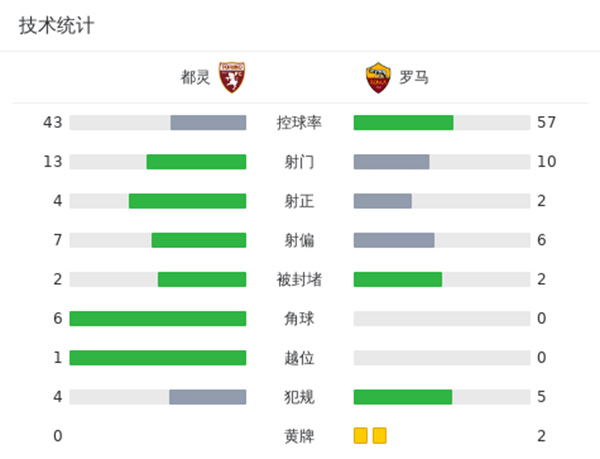Click the Roma team crest logo
Image resolution: width=600 pixels, height=459 pixels.
pyautogui.click(x=376, y=77)
